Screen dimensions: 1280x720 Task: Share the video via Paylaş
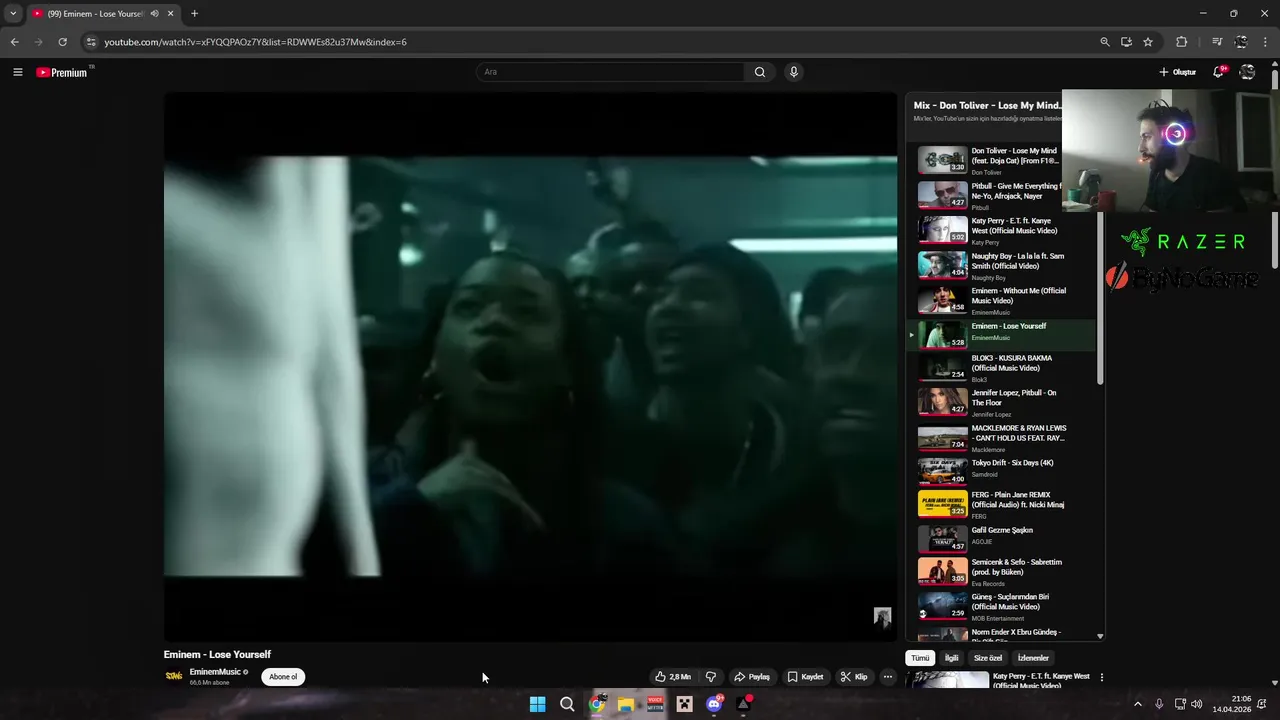752,677
